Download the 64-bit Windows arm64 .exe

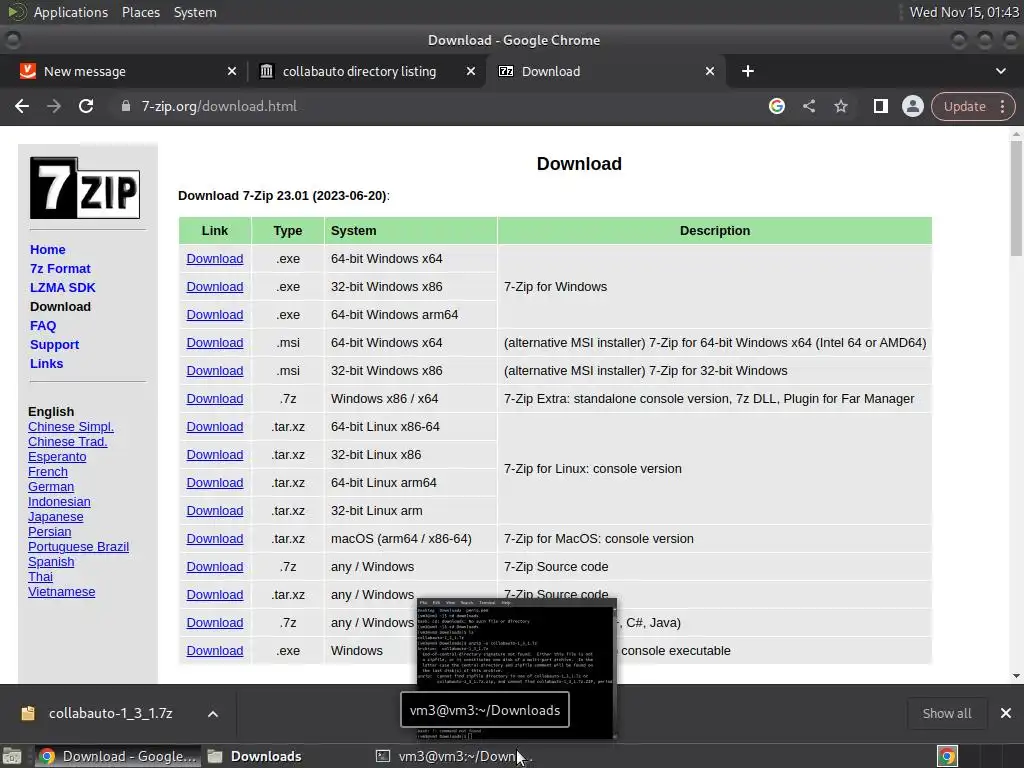(x=215, y=315)
